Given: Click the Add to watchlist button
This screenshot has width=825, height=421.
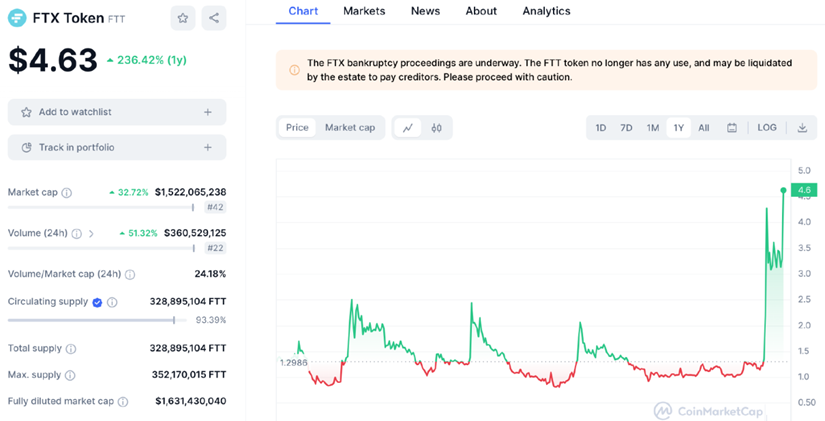Looking at the screenshot, I should click(x=117, y=112).
